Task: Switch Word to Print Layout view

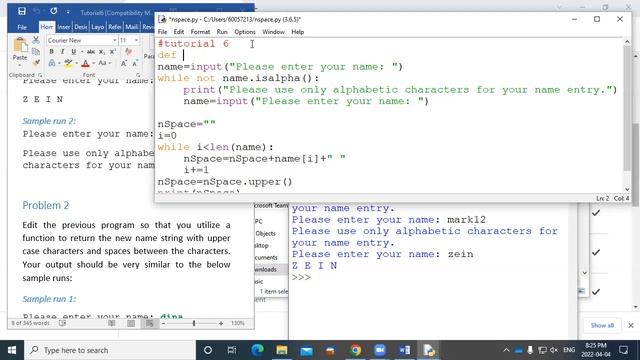Action: point(131,323)
